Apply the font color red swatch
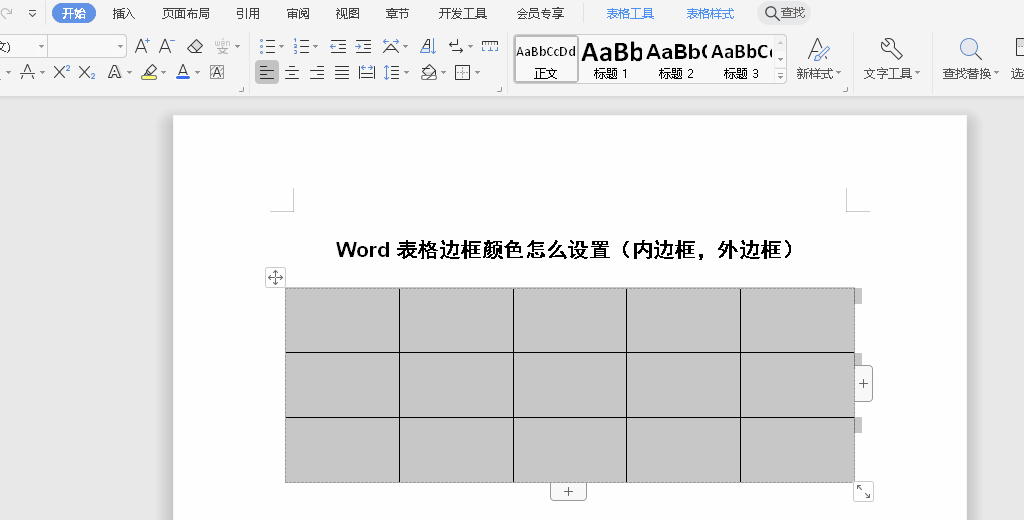Screen dimensions: 1024x520 pyautogui.click(x=182, y=72)
